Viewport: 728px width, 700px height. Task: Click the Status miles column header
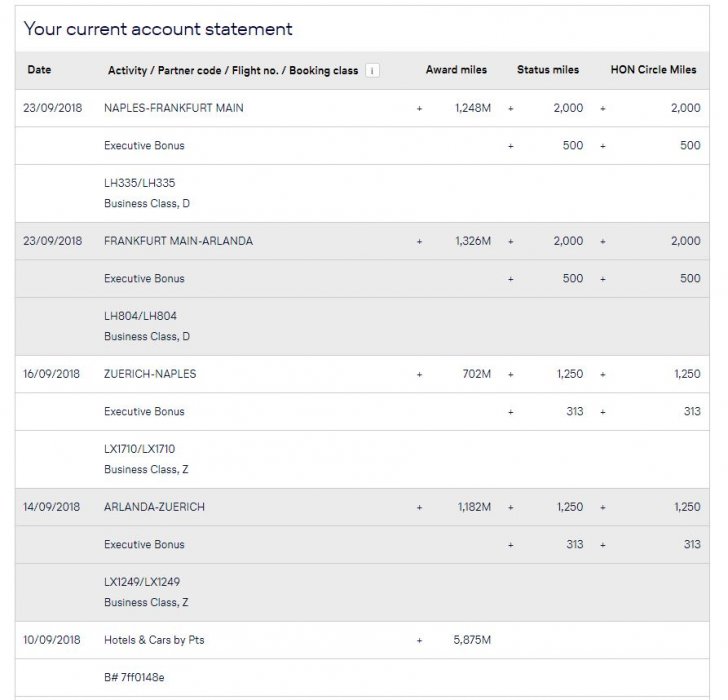pyautogui.click(x=547, y=71)
